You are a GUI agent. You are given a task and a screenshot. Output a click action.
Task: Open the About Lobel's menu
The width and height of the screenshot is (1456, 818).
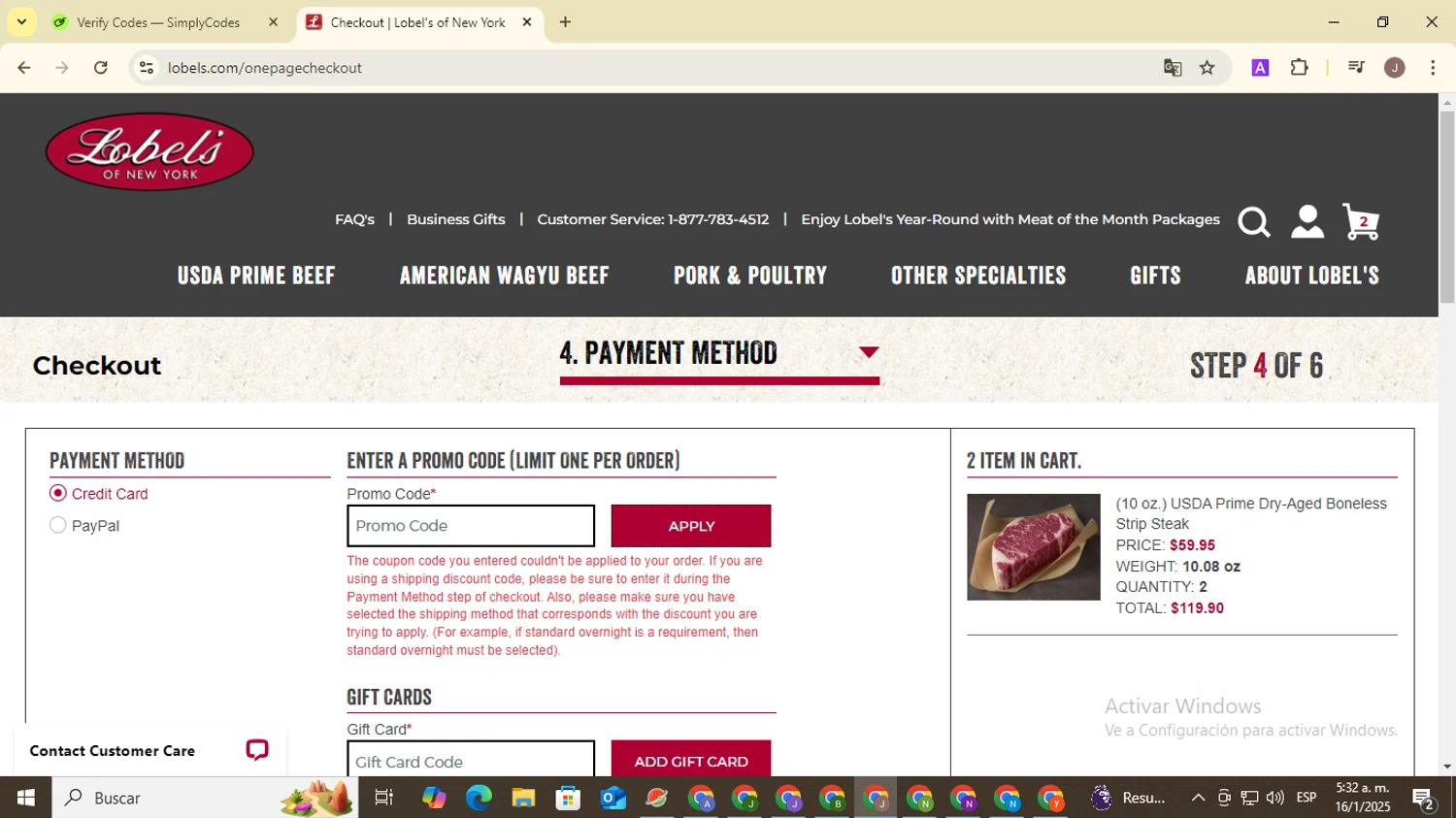[x=1312, y=276]
